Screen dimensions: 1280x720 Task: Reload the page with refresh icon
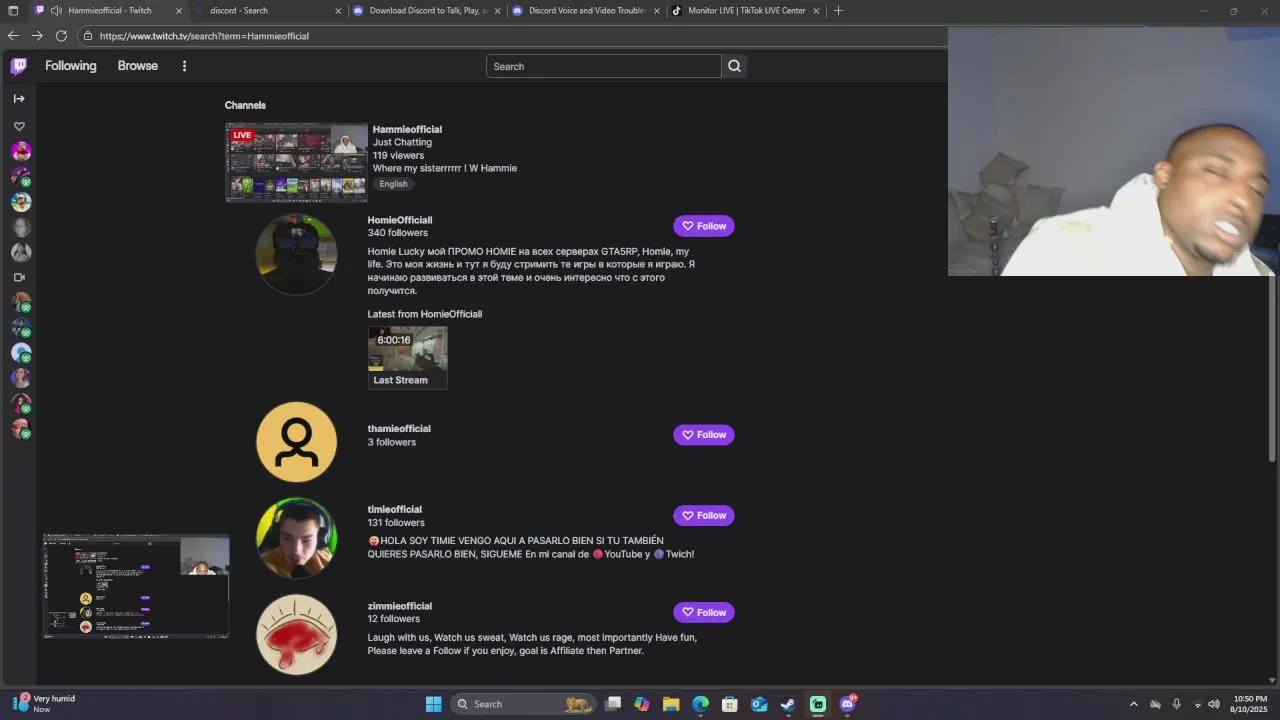pos(61,36)
